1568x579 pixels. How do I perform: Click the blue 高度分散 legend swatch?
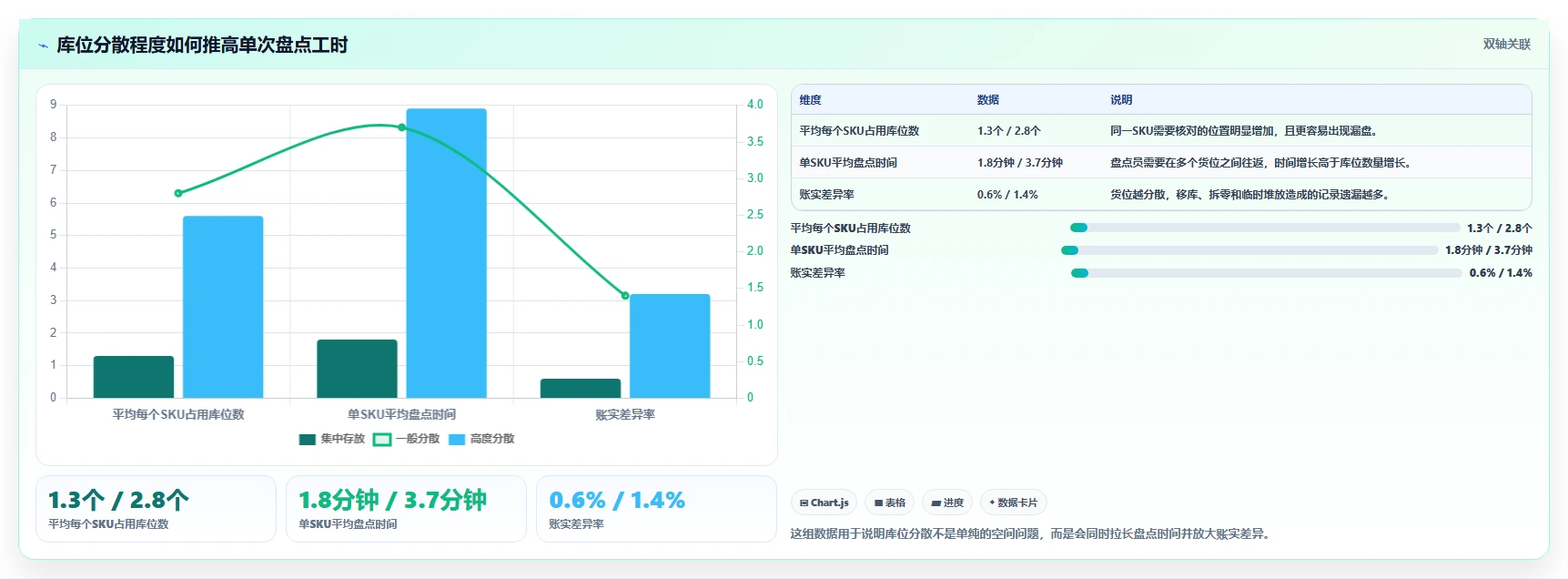pyautogui.click(x=457, y=440)
